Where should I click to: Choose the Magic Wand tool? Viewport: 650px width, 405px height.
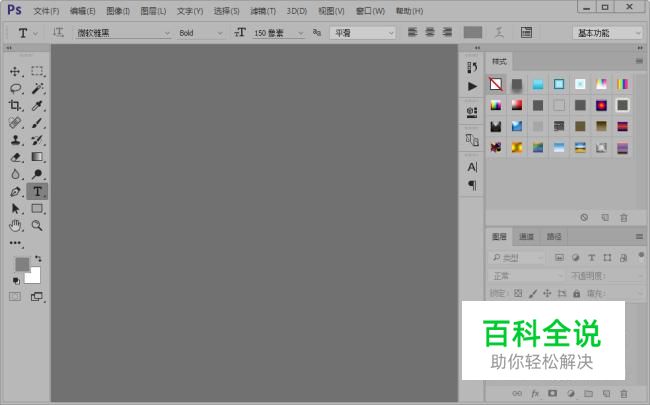coord(37,88)
